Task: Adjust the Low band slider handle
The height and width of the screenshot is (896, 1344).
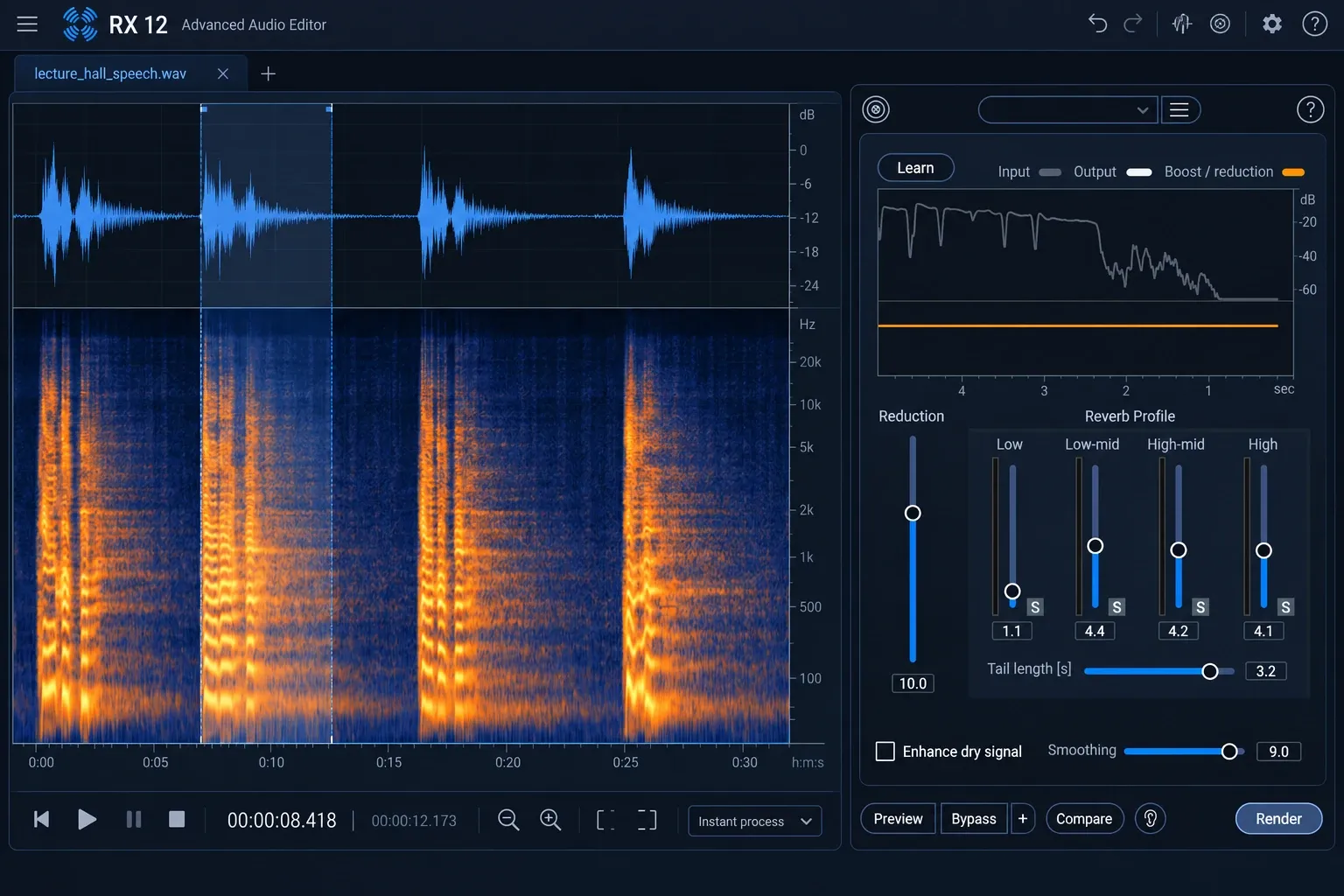Action: [1012, 591]
